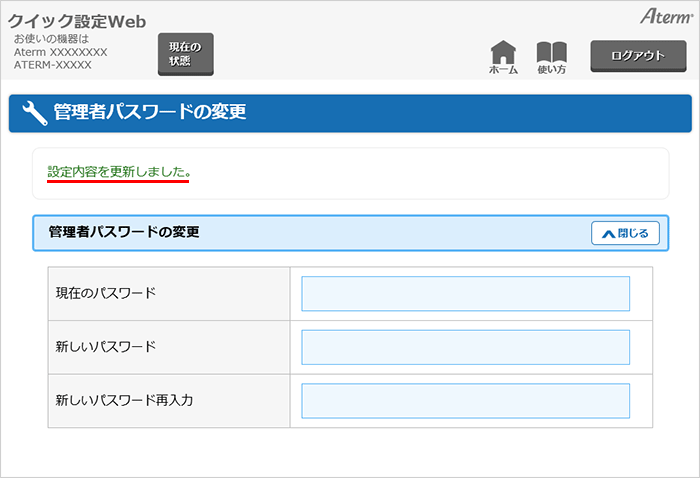
Task: Select the 使い方 text label
Action: [551, 70]
